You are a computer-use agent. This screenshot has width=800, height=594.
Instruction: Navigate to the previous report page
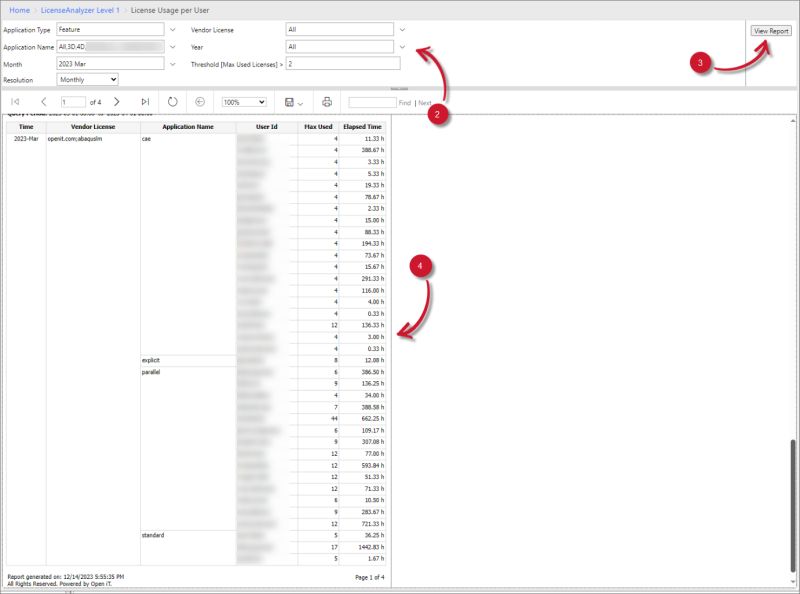point(42,101)
